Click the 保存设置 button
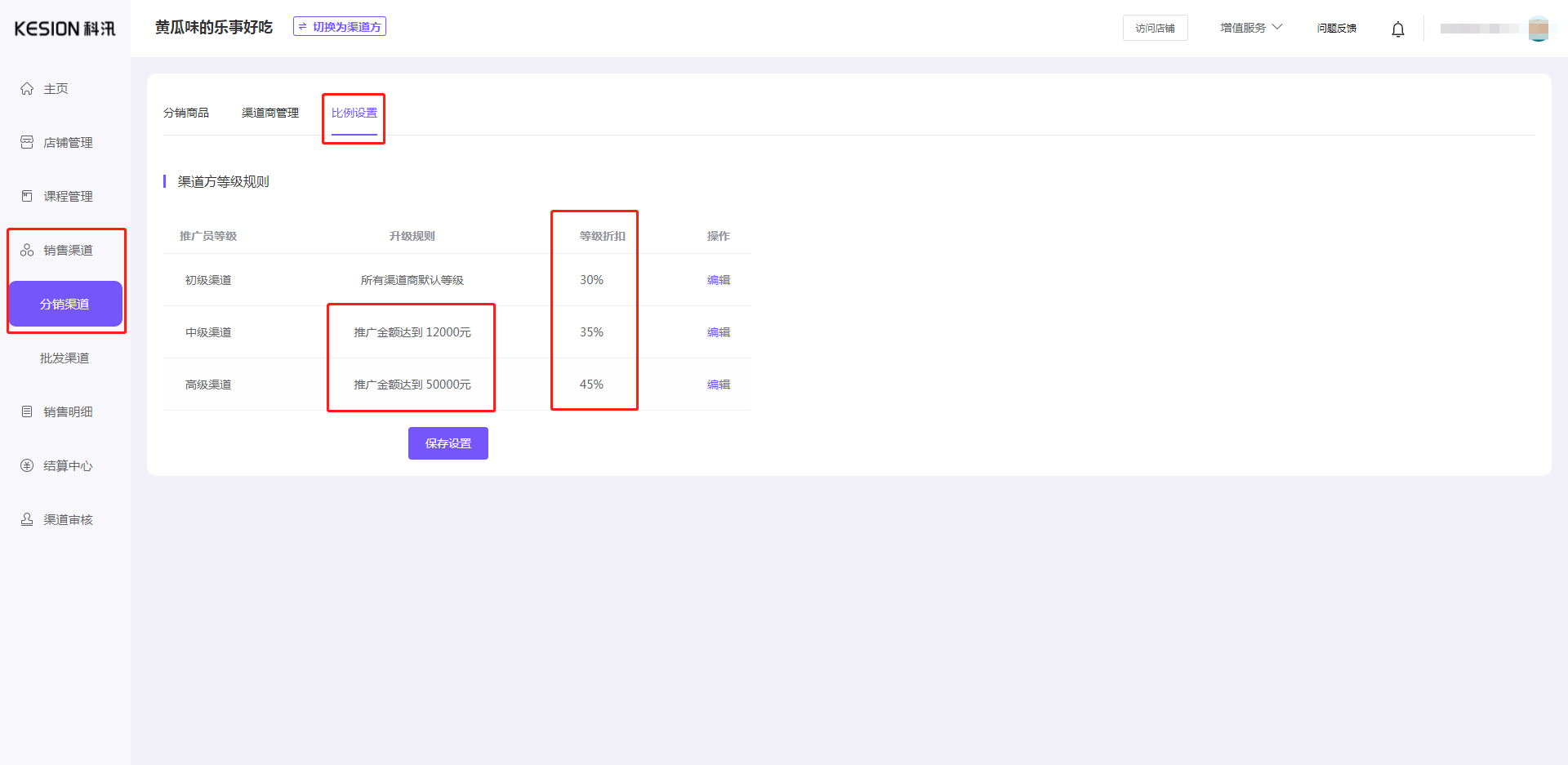 pyautogui.click(x=448, y=443)
